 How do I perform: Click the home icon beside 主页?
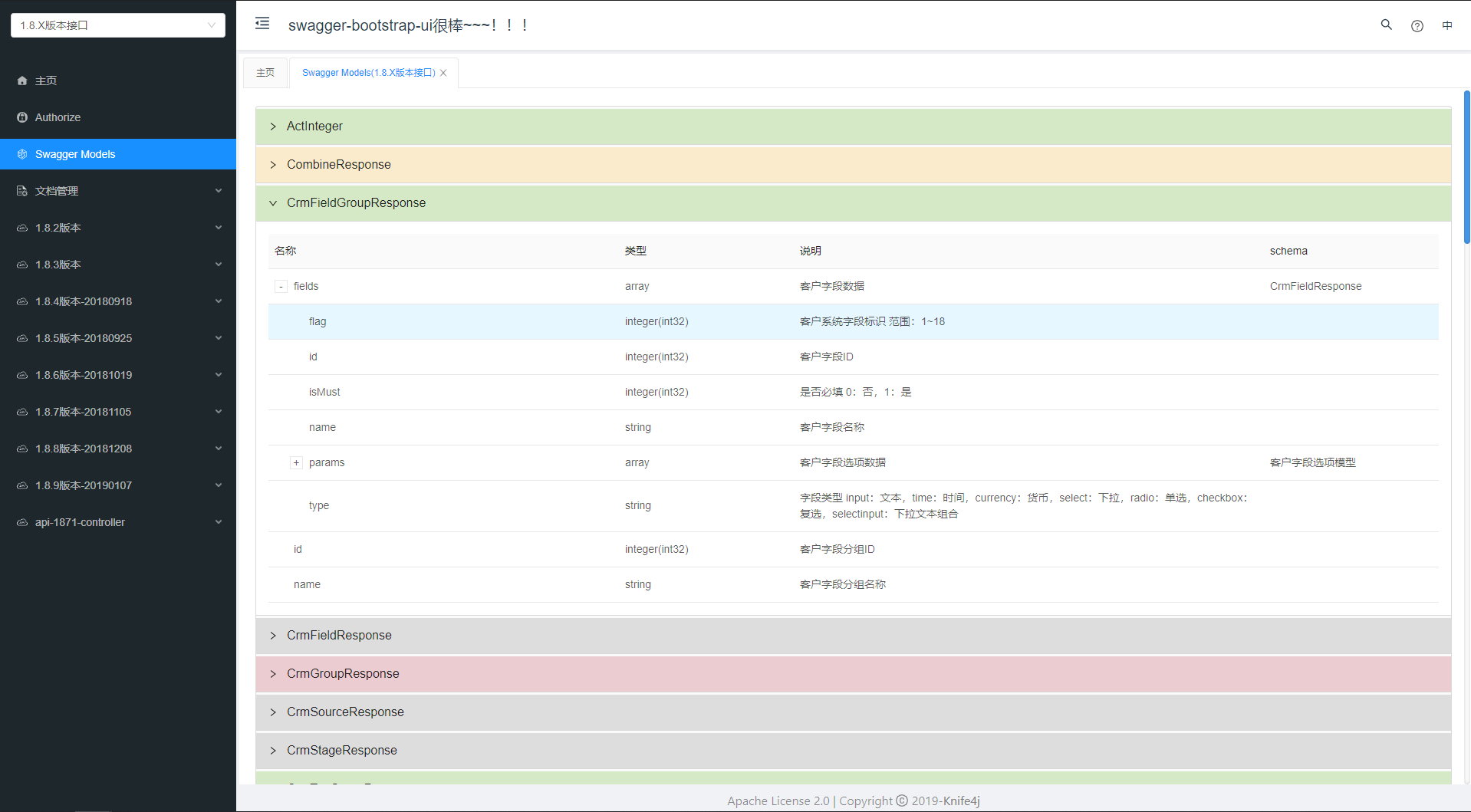(22, 81)
